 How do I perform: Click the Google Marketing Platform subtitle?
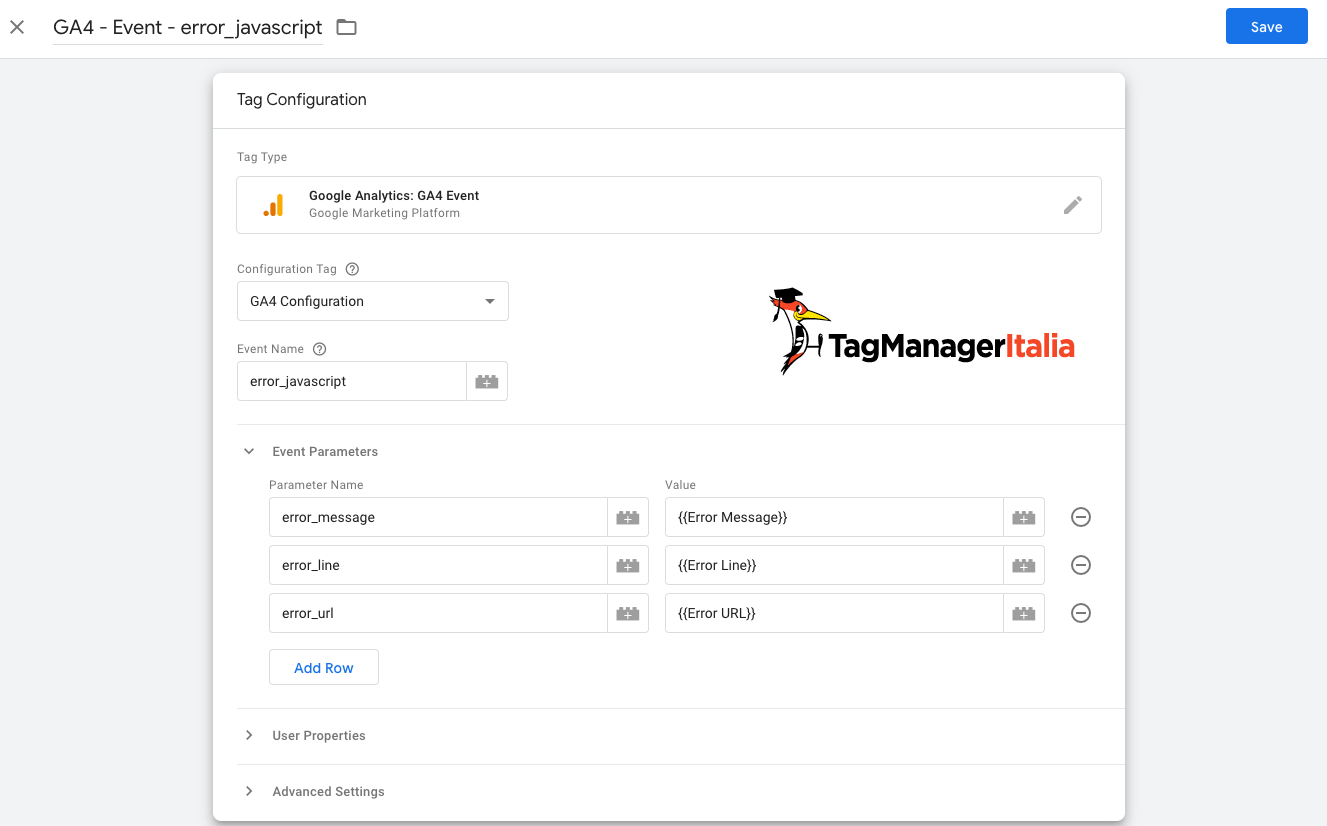point(384,213)
